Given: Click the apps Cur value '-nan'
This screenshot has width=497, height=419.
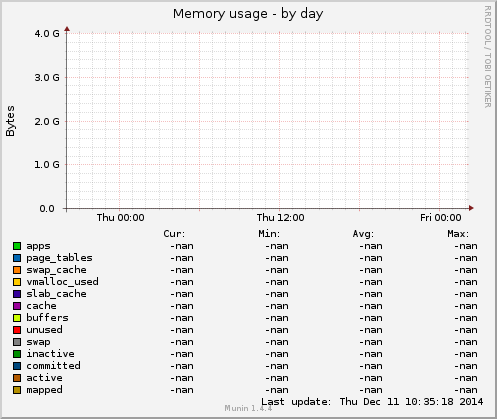Looking at the screenshot, I should [182, 246].
